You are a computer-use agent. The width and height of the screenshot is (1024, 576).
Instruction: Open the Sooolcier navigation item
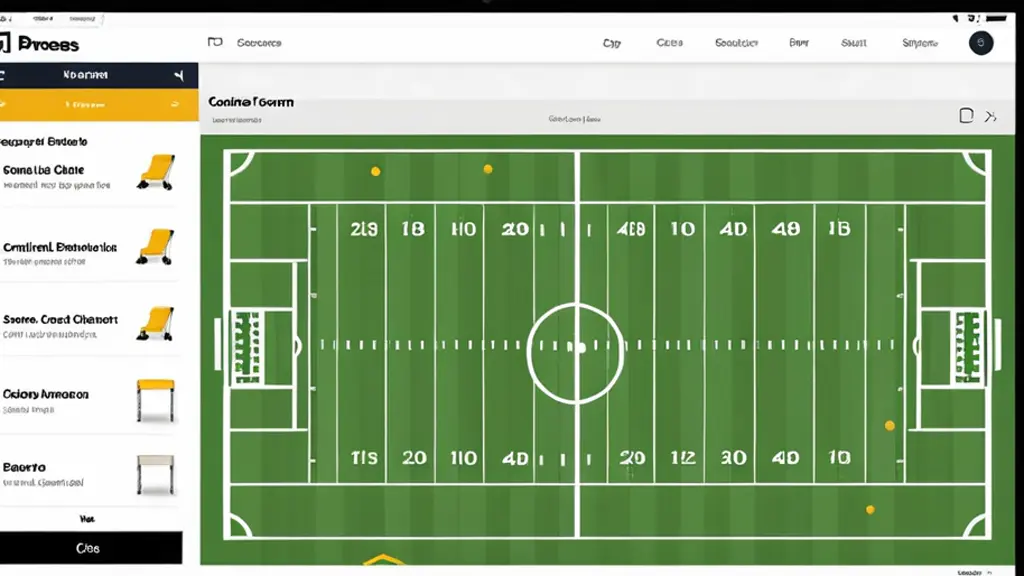(736, 42)
